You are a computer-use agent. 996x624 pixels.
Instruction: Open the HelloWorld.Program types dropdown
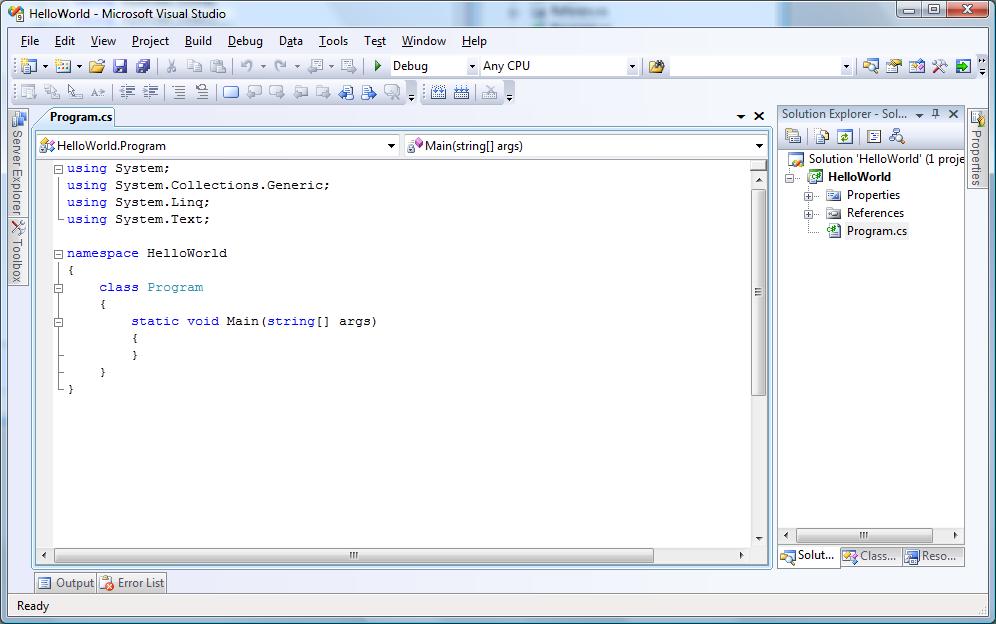391,146
